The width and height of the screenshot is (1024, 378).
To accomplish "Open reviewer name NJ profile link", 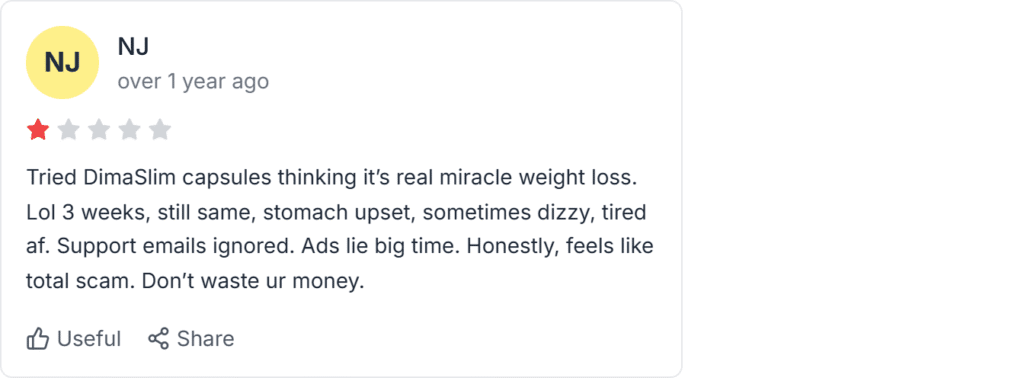I will (133, 46).
